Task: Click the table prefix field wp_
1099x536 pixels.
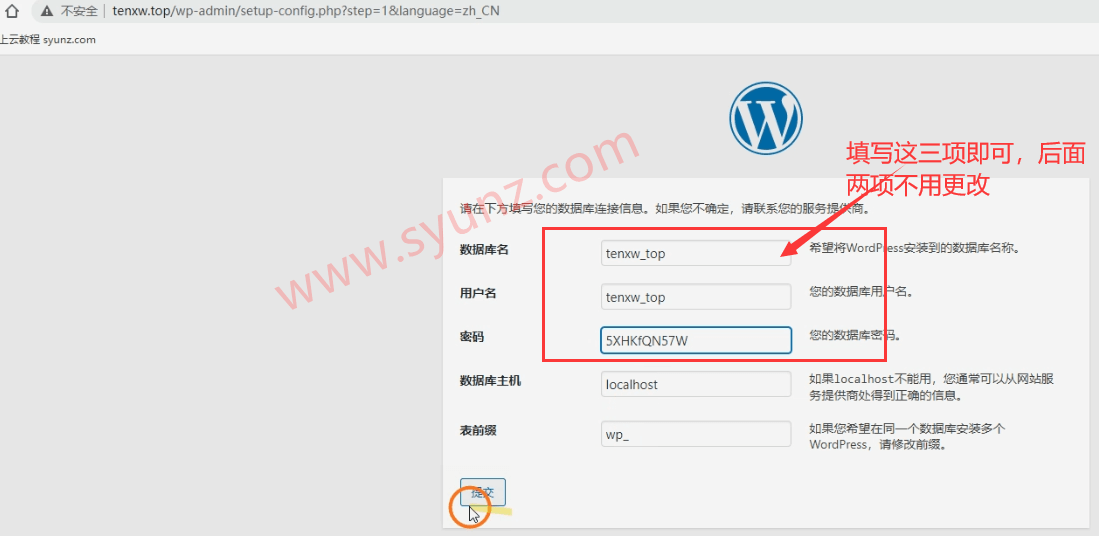Action: [x=696, y=434]
